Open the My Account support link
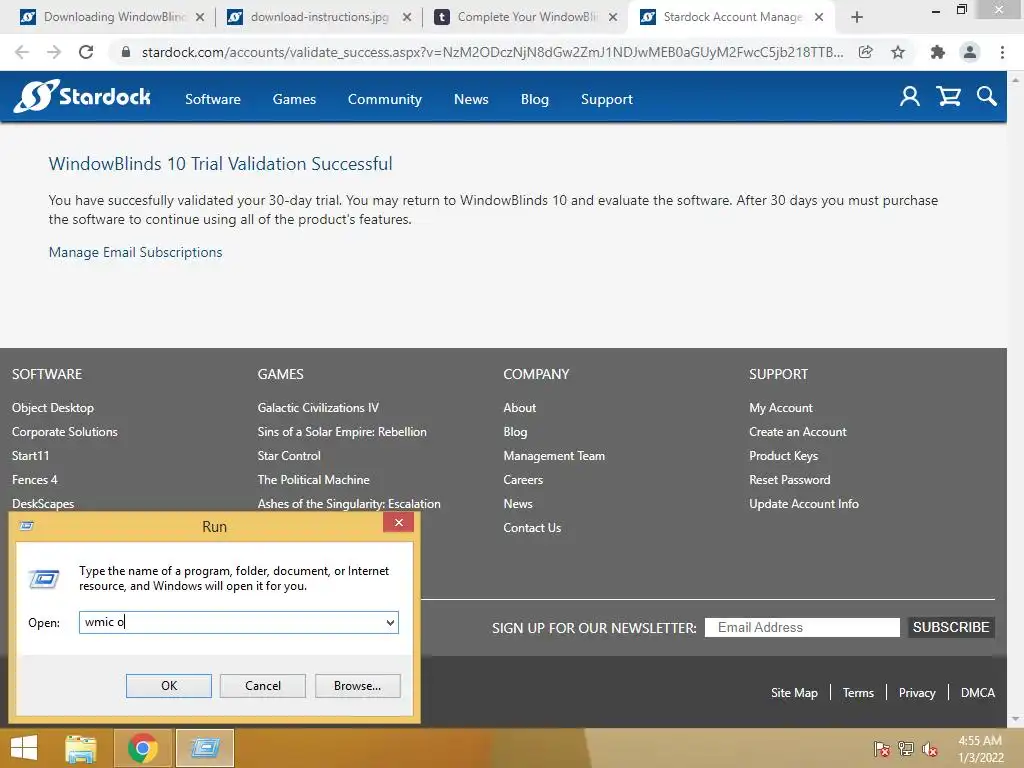The width and height of the screenshot is (1024, 768). [781, 408]
